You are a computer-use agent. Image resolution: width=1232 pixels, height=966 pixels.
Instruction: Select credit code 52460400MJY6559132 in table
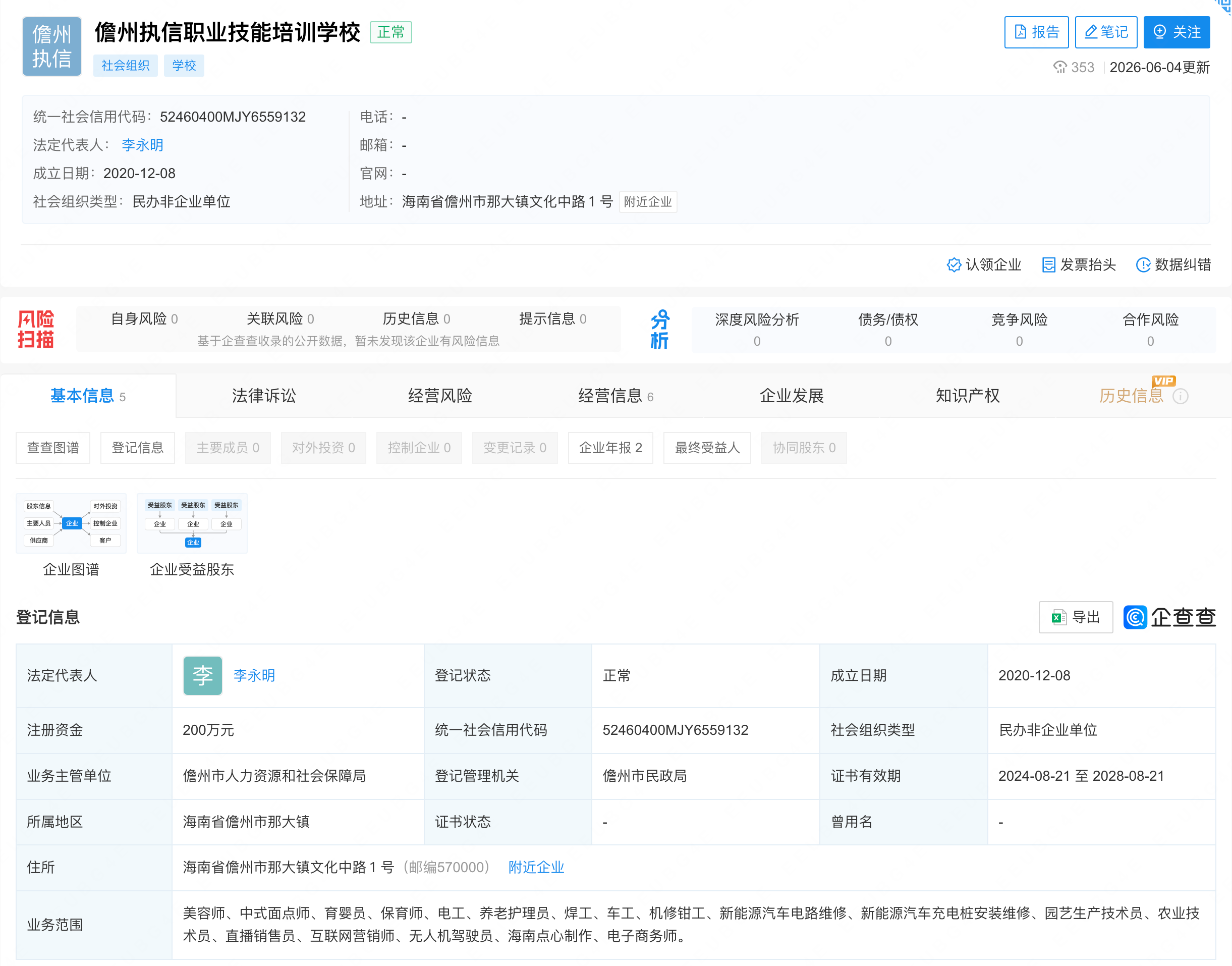pyautogui.click(x=675, y=730)
